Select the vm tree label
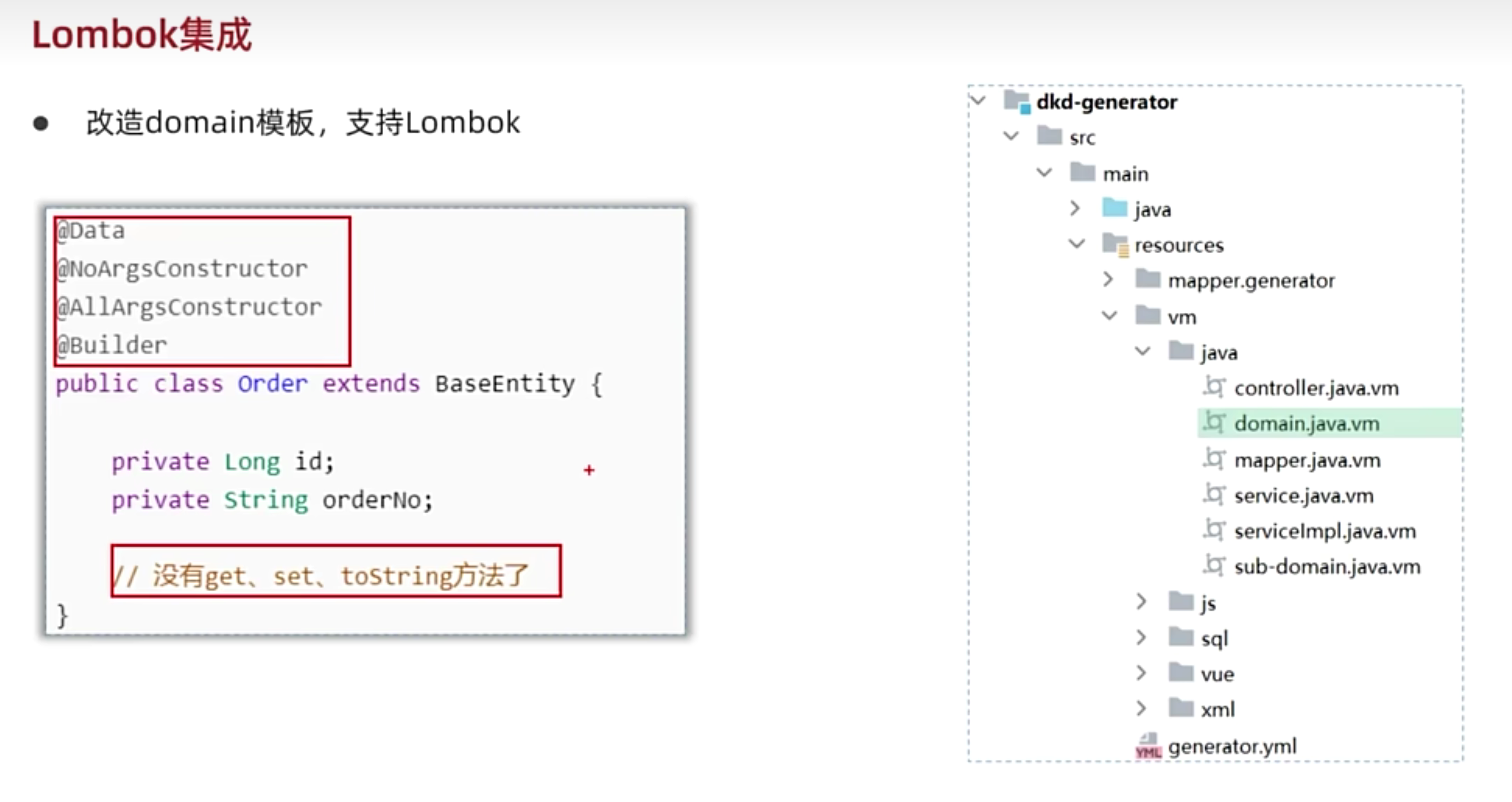The height and width of the screenshot is (802, 1512). (1182, 317)
